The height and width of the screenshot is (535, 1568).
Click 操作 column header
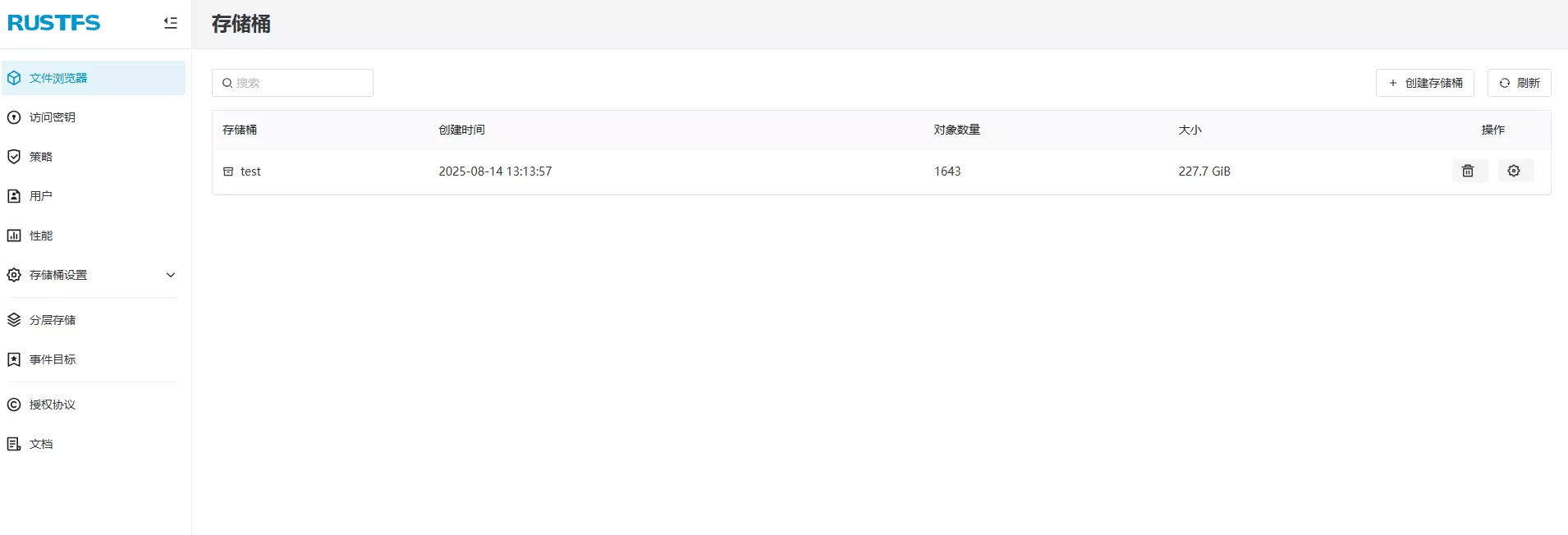(x=1493, y=130)
